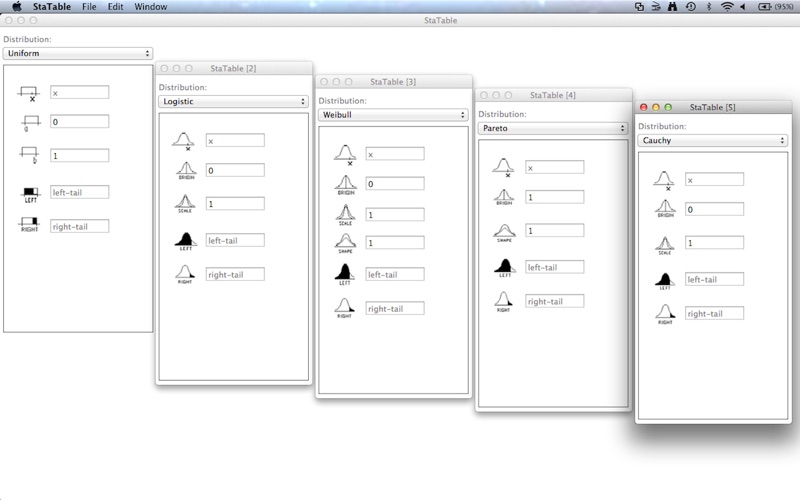This screenshot has width=800, height=500.
Task: Open the Uniform distribution dropdown
Action: [x=78, y=53]
